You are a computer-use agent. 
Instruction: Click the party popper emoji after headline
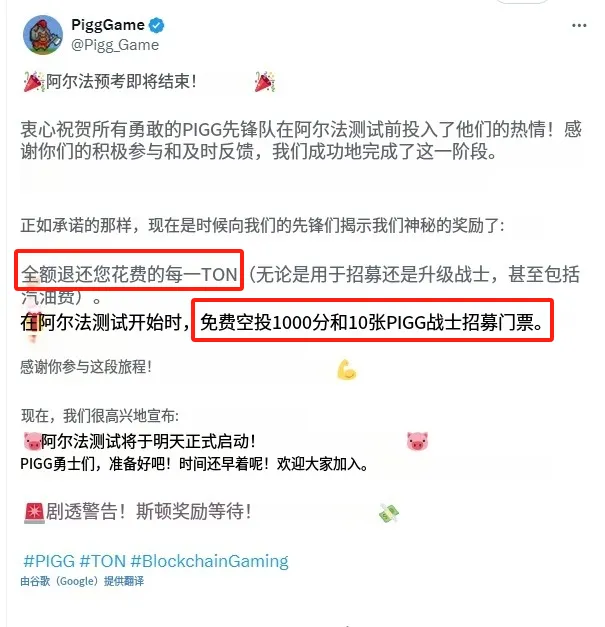[x=265, y=82]
